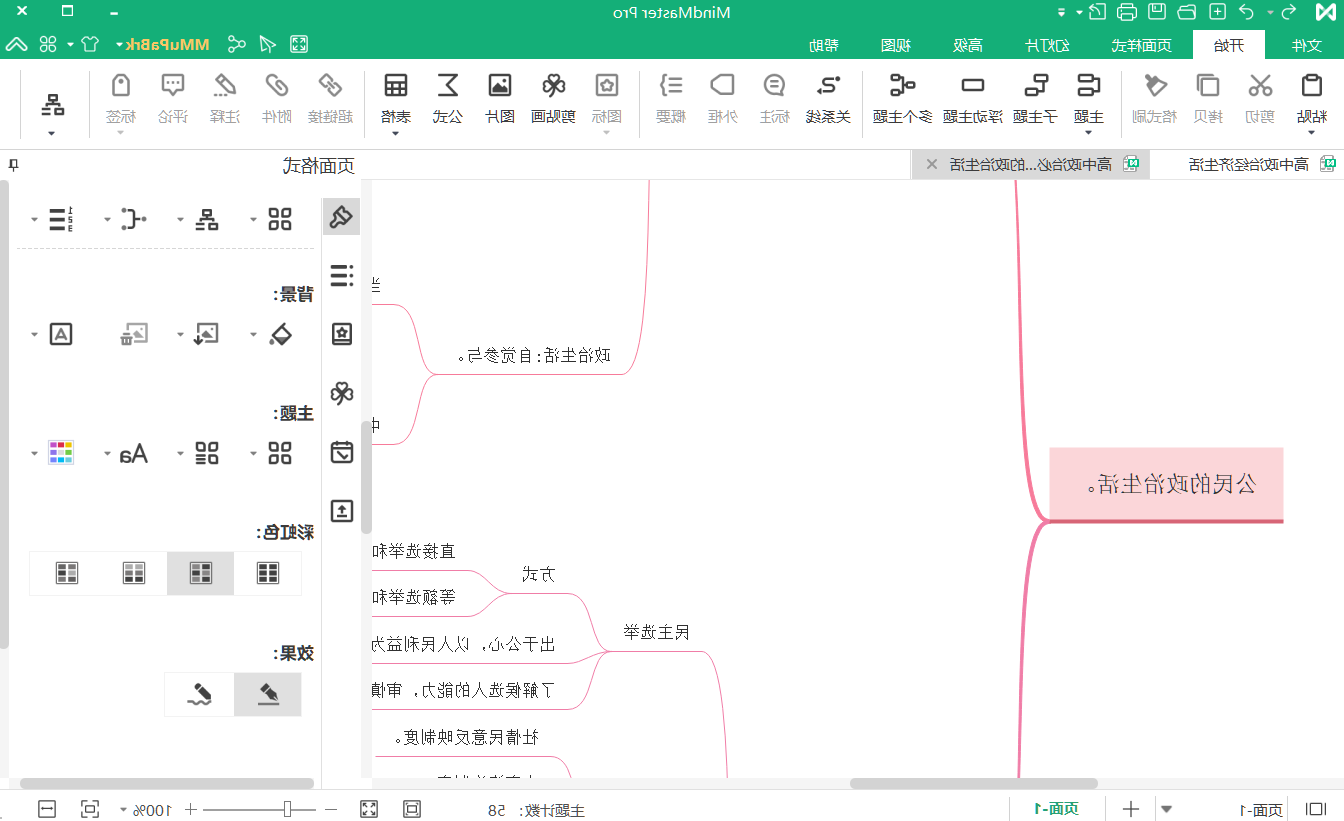Viewport: 1344px width, 821px height.
Task: Switch to the 高中政治经济生活 document tab
Action: 1250,164
